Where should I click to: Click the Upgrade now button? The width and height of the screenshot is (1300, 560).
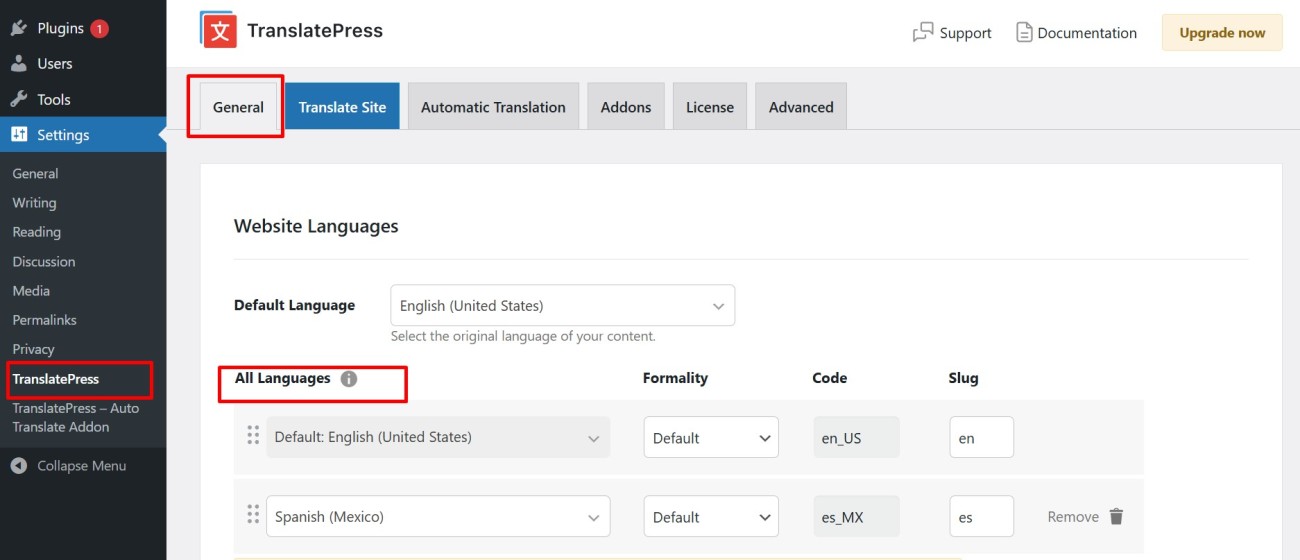[1221, 33]
